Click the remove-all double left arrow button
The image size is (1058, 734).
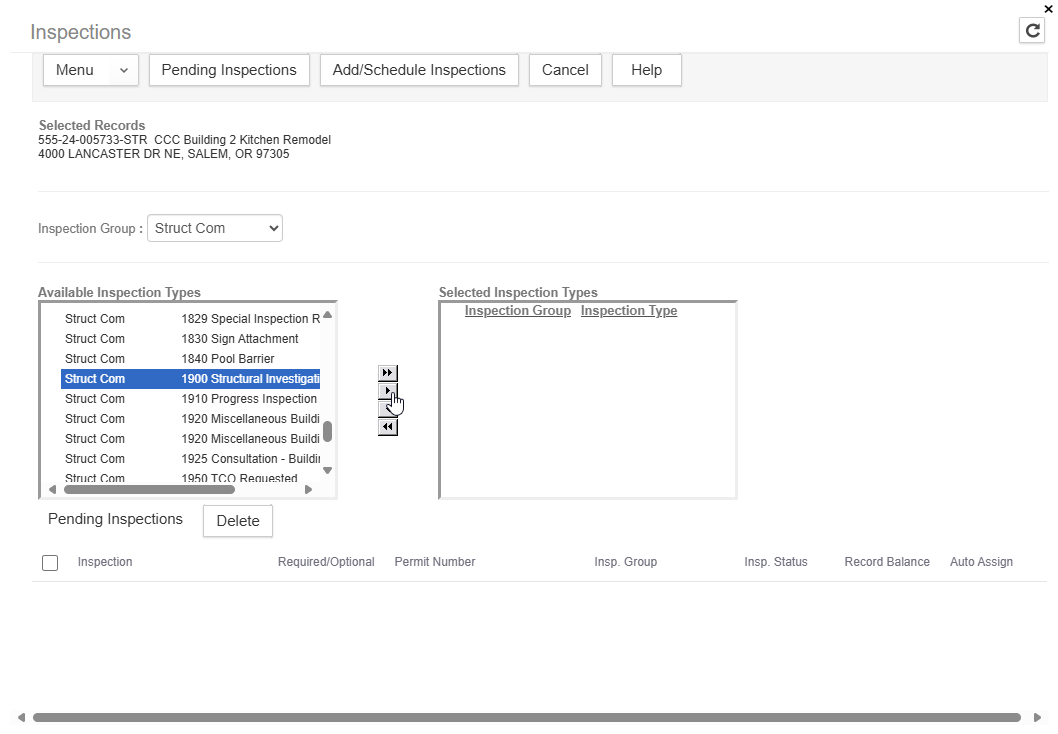pos(388,427)
